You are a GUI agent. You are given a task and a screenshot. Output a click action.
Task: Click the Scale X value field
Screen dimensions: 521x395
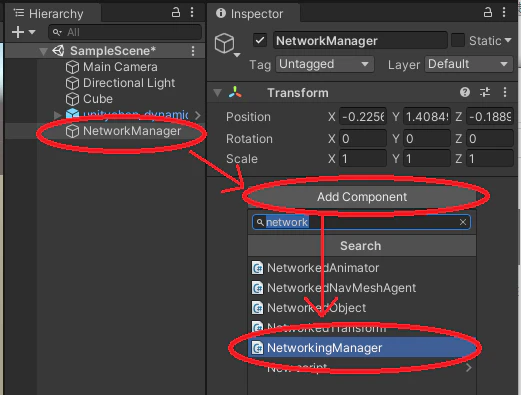click(x=363, y=159)
